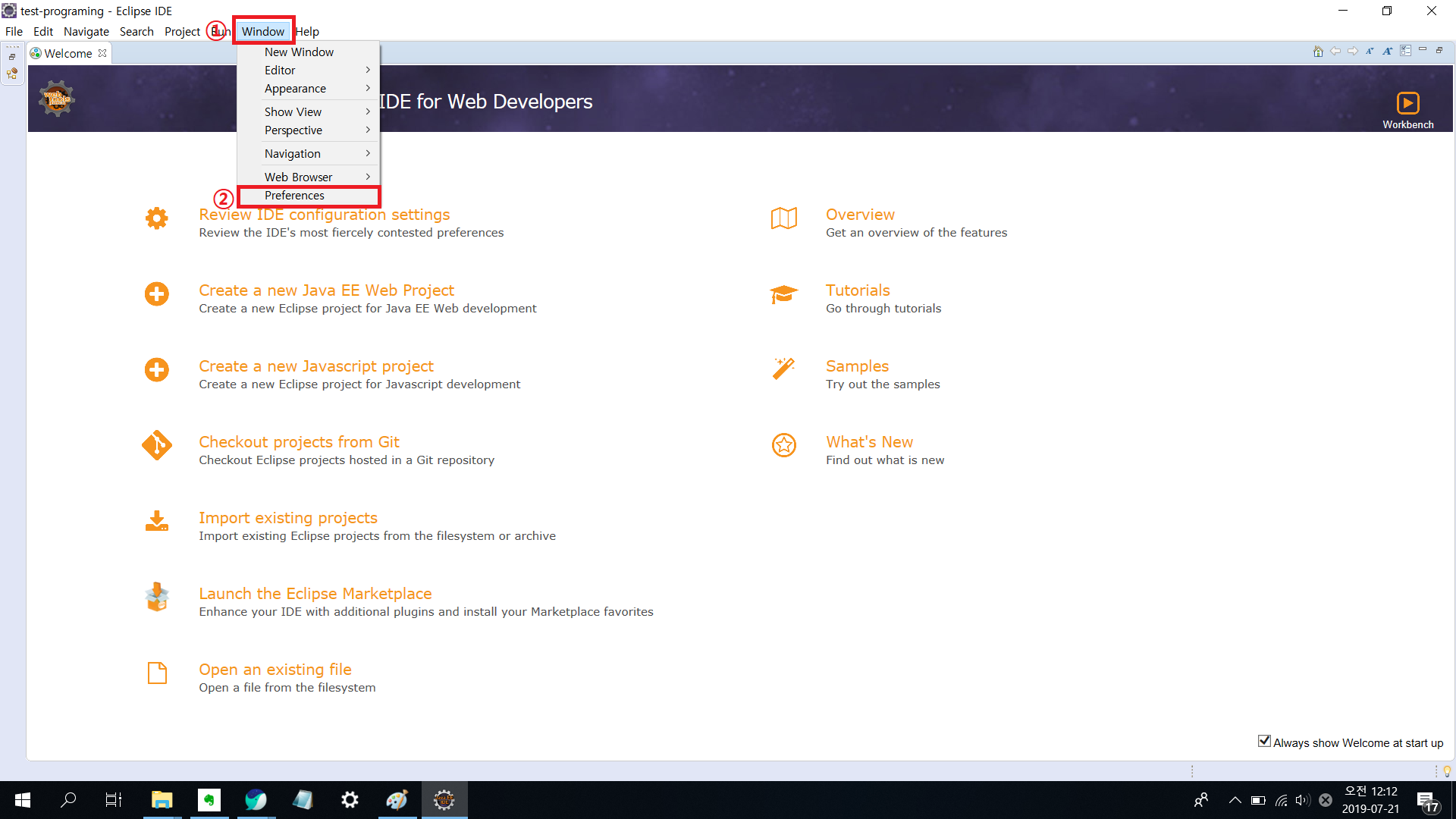Click the Tutorials link
Image resolution: width=1456 pixels, height=819 pixels.
click(x=858, y=290)
